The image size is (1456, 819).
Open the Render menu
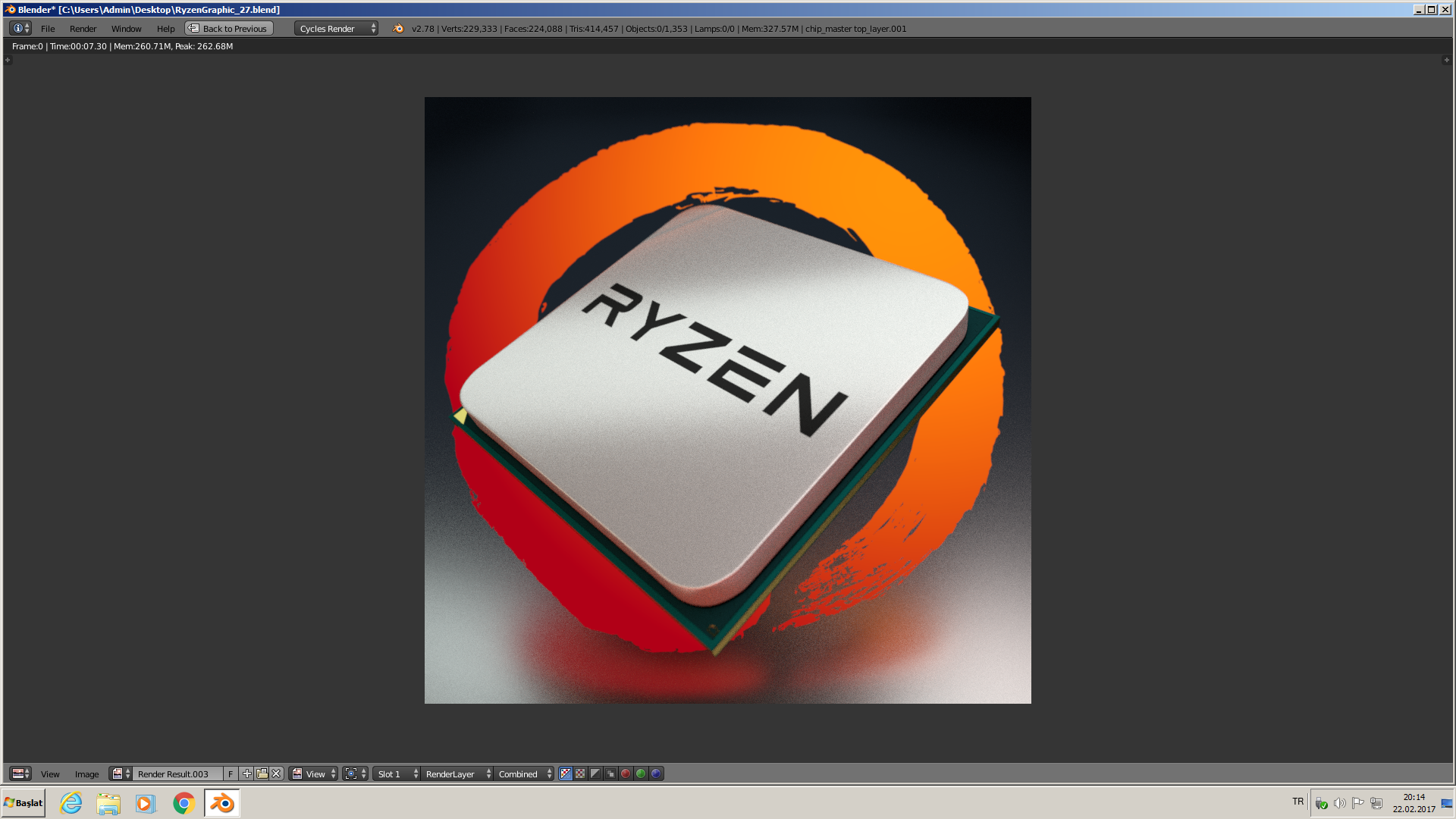point(83,29)
